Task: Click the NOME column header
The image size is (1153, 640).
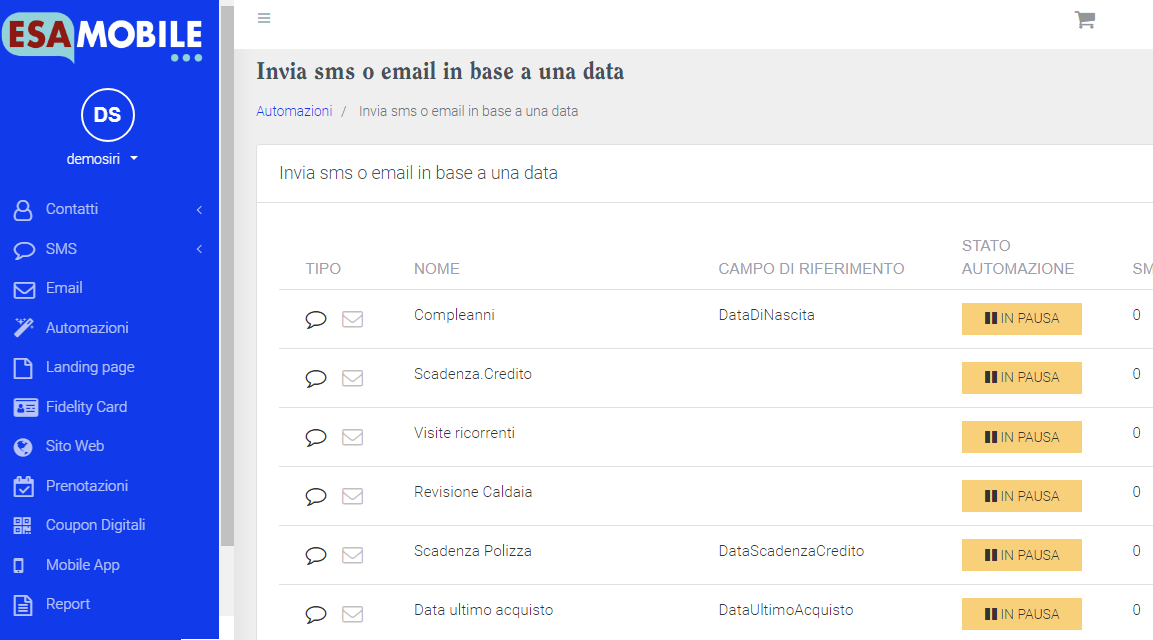Action: point(437,269)
